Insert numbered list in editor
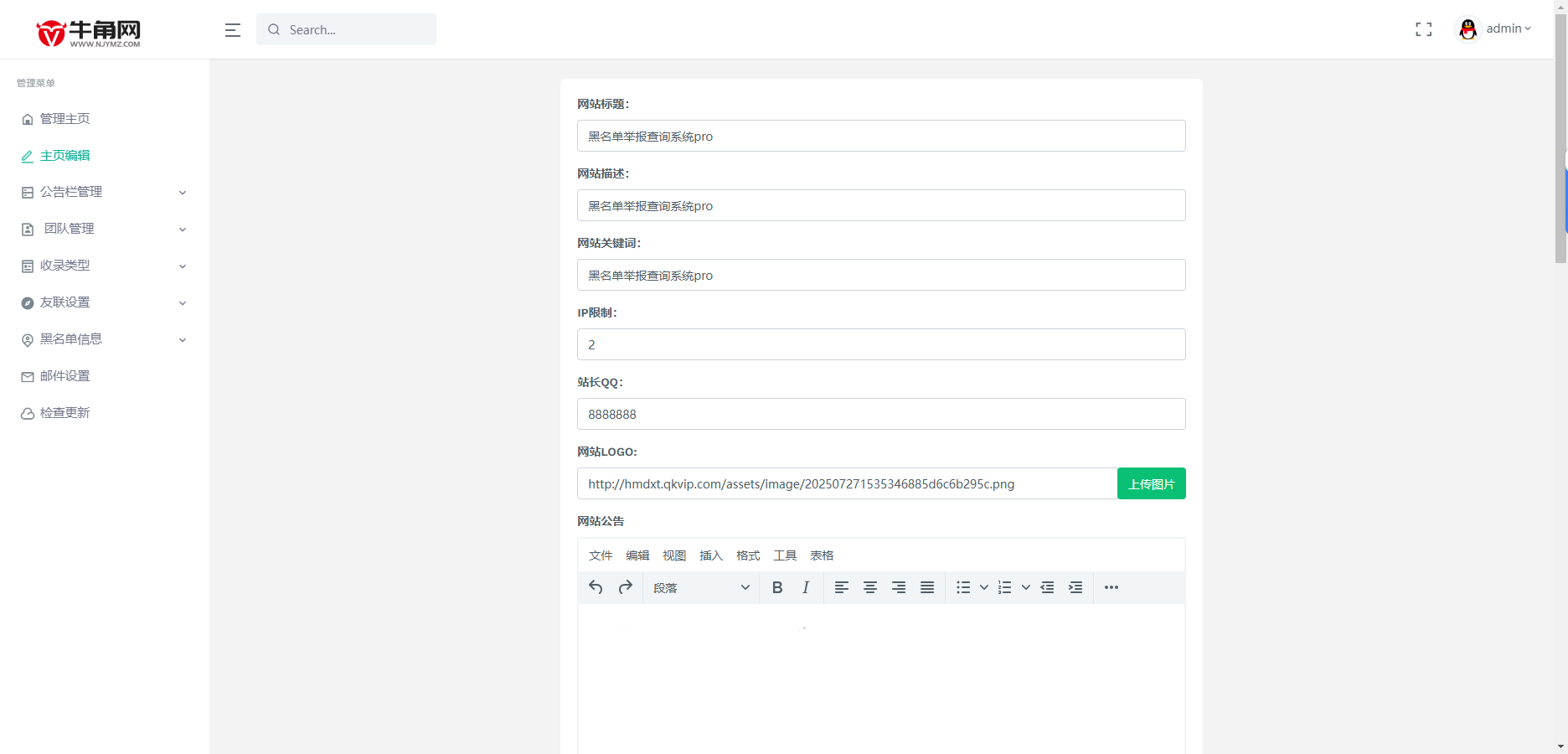1568x754 pixels. (1005, 587)
